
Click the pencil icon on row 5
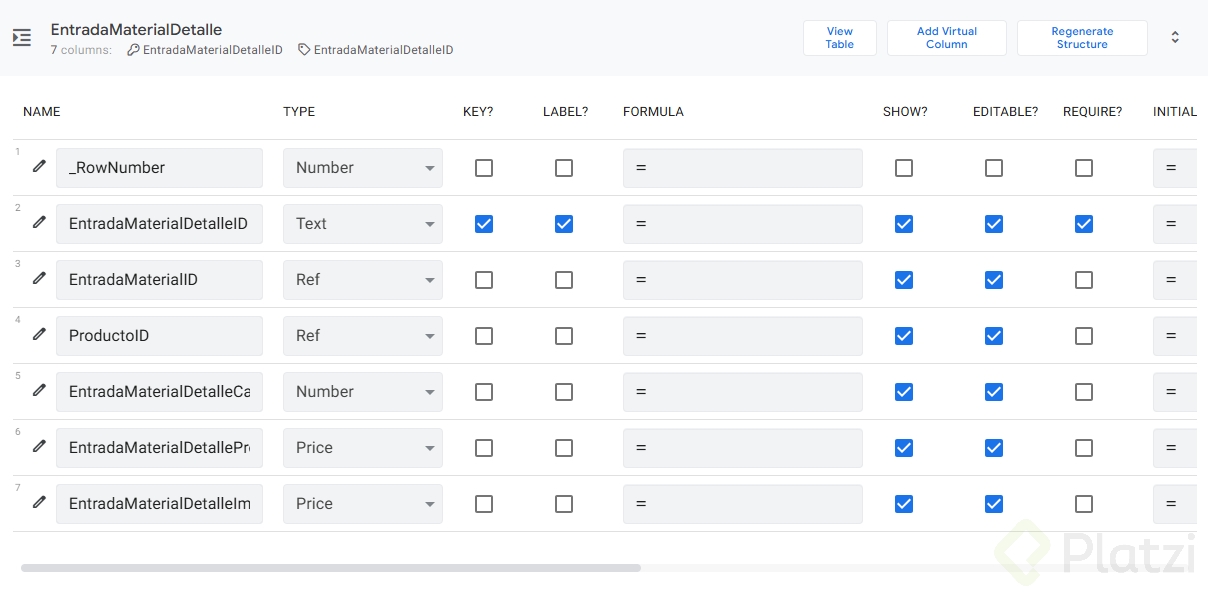39,391
